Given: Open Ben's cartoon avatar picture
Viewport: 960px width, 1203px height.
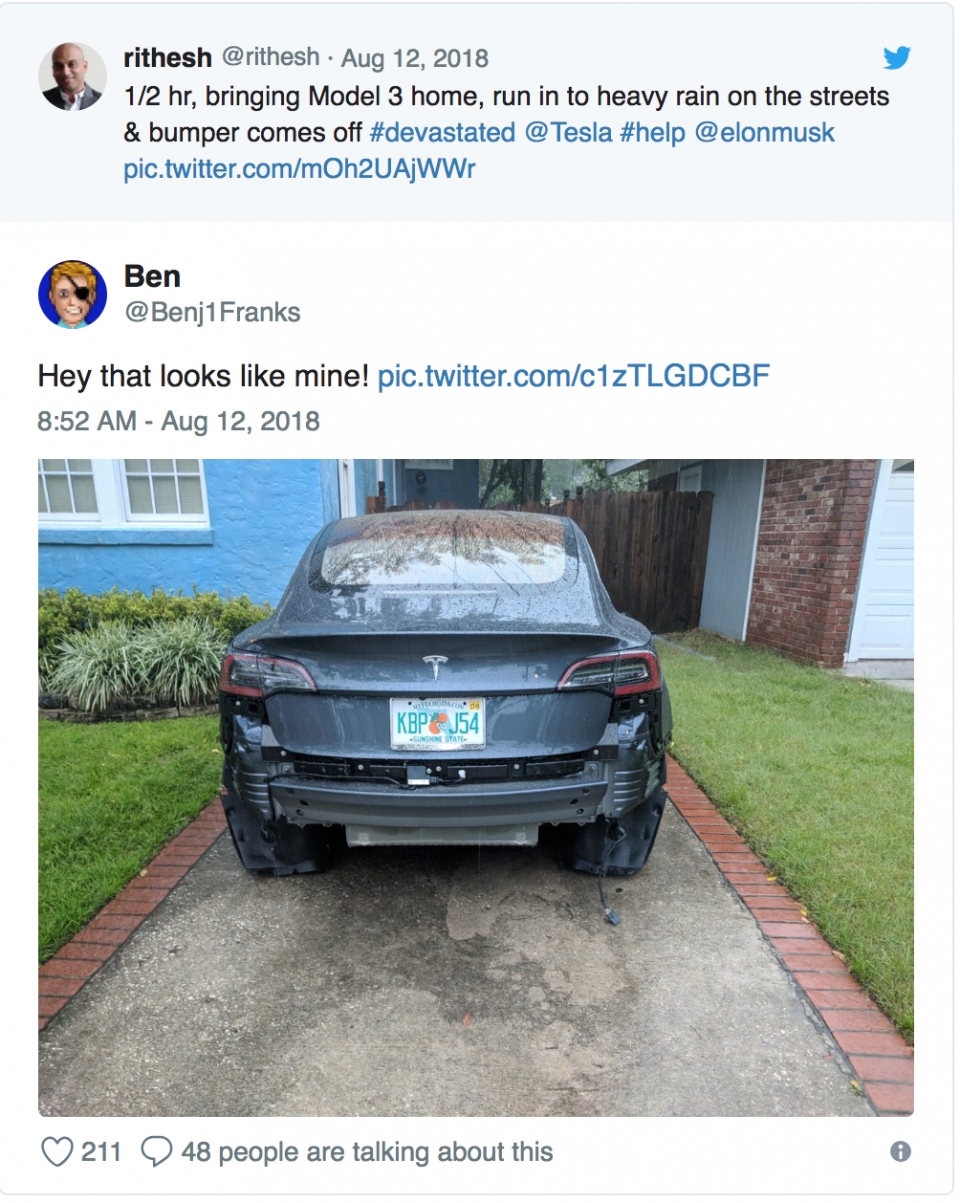Looking at the screenshot, I should (72, 294).
